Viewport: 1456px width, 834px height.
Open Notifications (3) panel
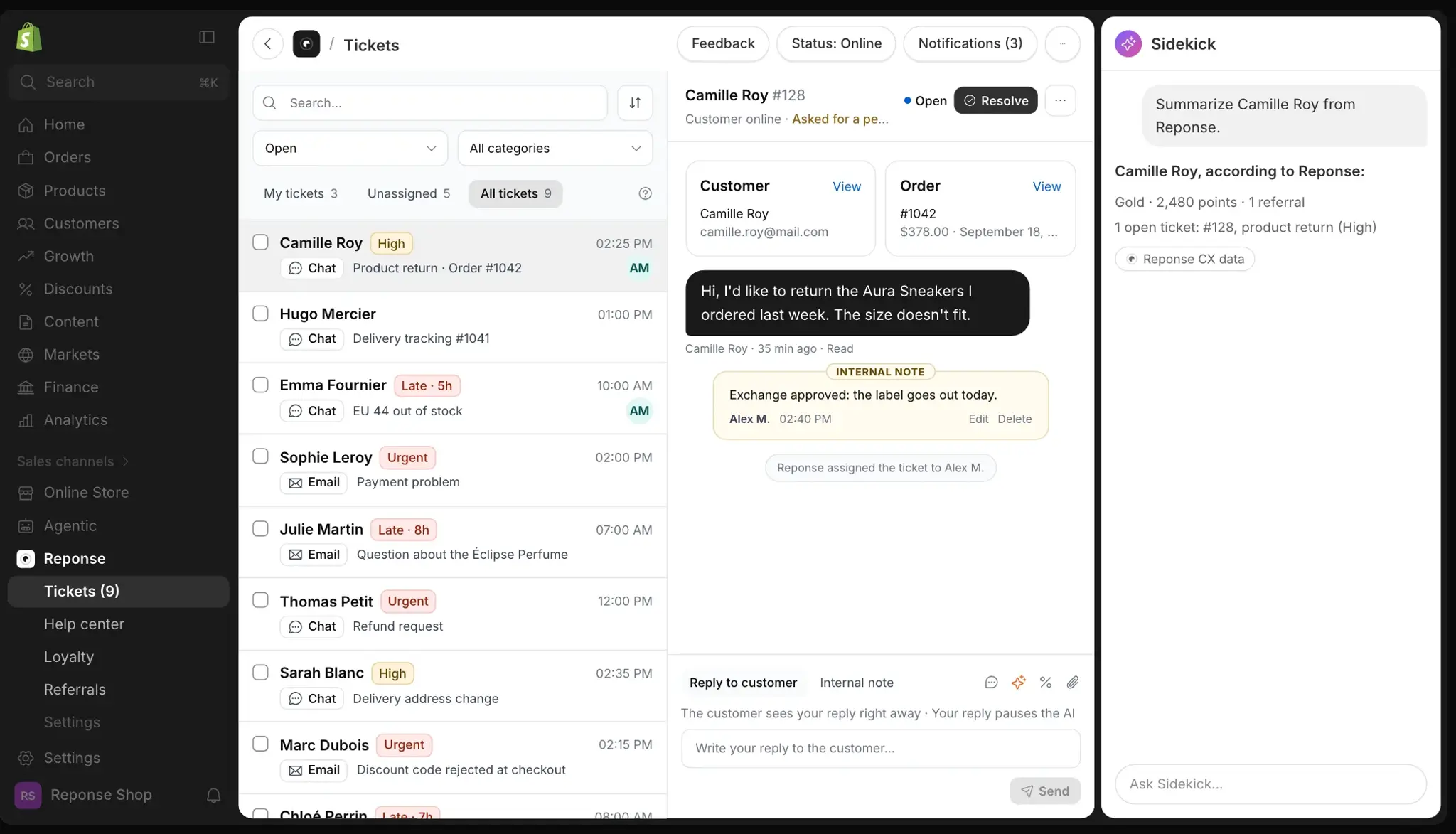970,44
